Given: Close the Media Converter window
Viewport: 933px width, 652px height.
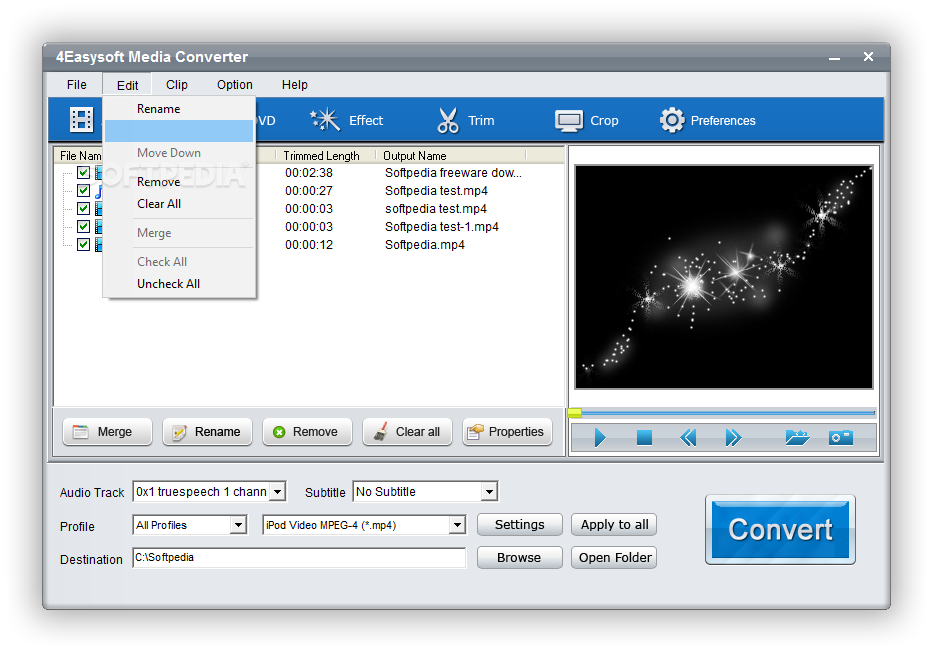Looking at the screenshot, I should pos(868,57).
